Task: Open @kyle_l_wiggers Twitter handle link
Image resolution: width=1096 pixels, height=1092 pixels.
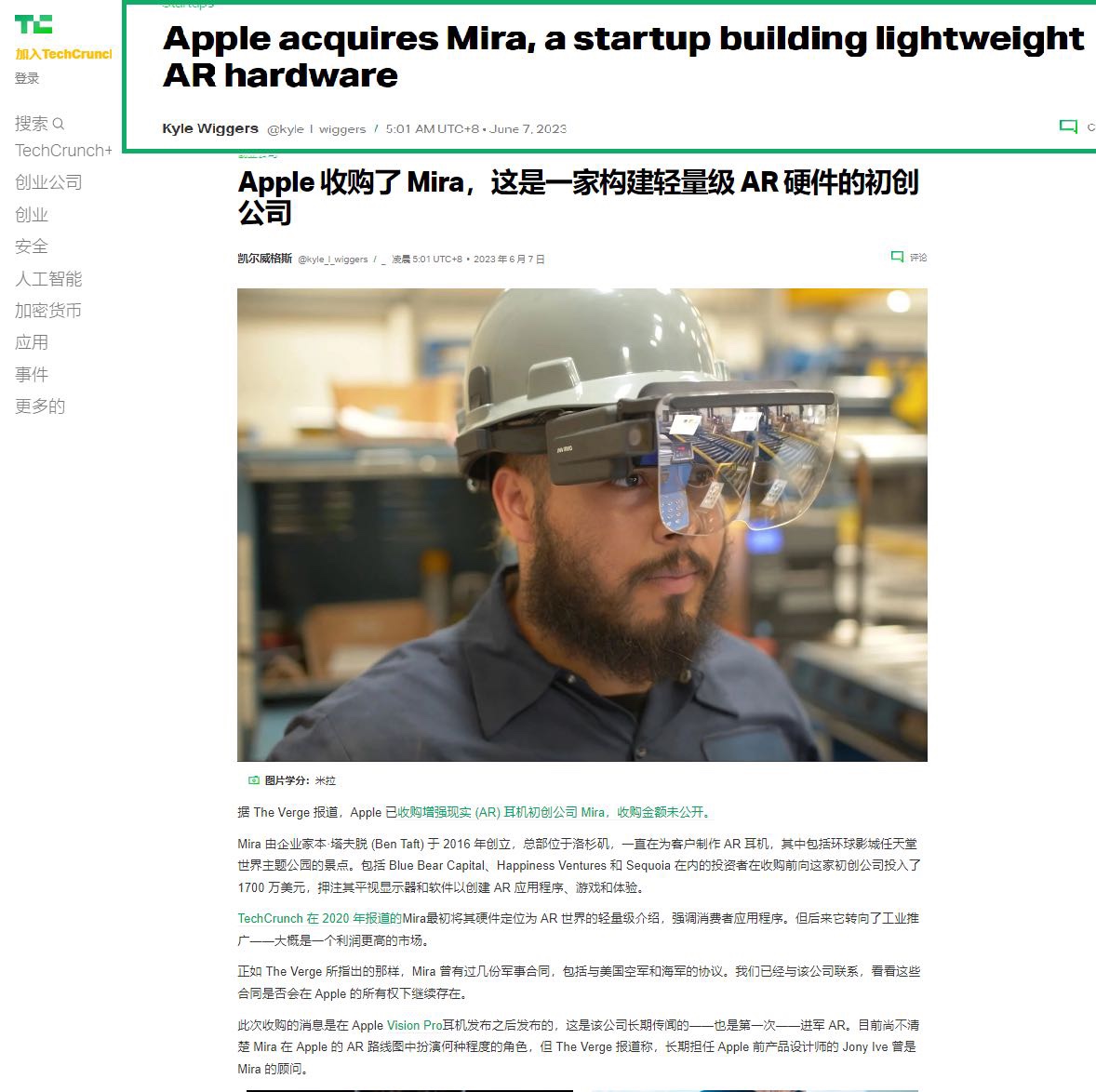Action: (333, 260)
